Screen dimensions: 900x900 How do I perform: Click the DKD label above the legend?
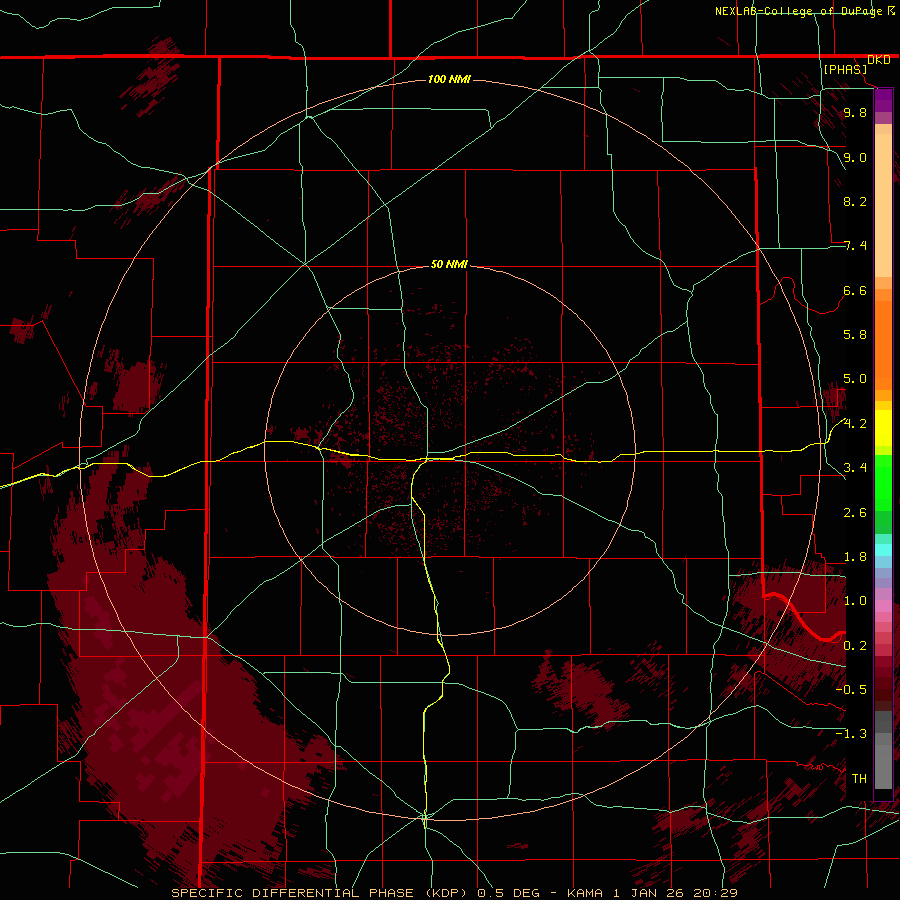(x=878, y=60)
